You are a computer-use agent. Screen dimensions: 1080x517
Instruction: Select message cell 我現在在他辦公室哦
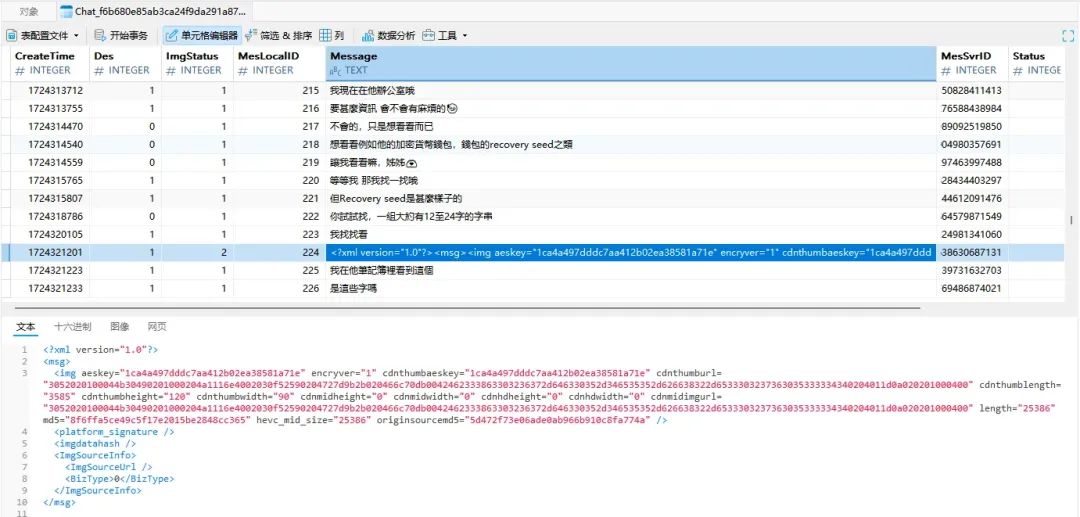(x=631, y=90)
